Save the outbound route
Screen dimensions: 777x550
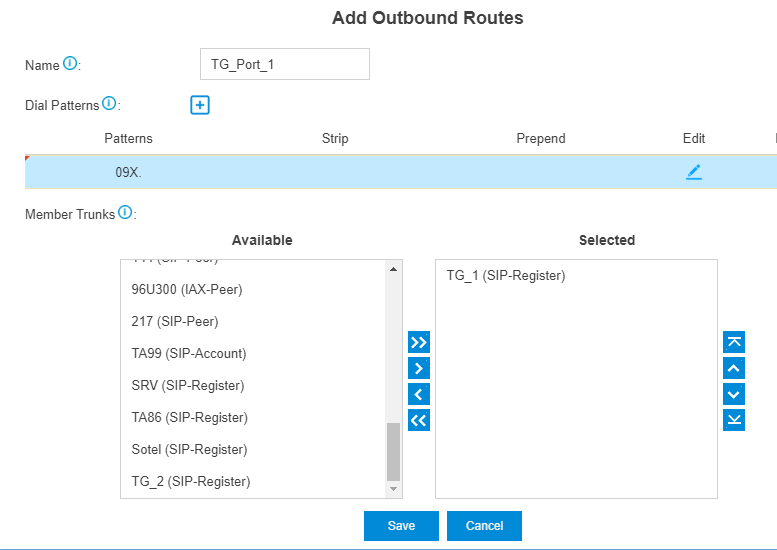(401, 526)
